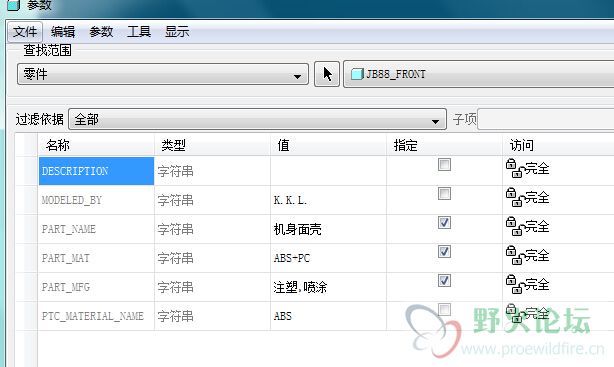This screenshot has width=614, height=367.
Task: Click the lock icon in PART_MAT row
Action: tap(515, 255)
